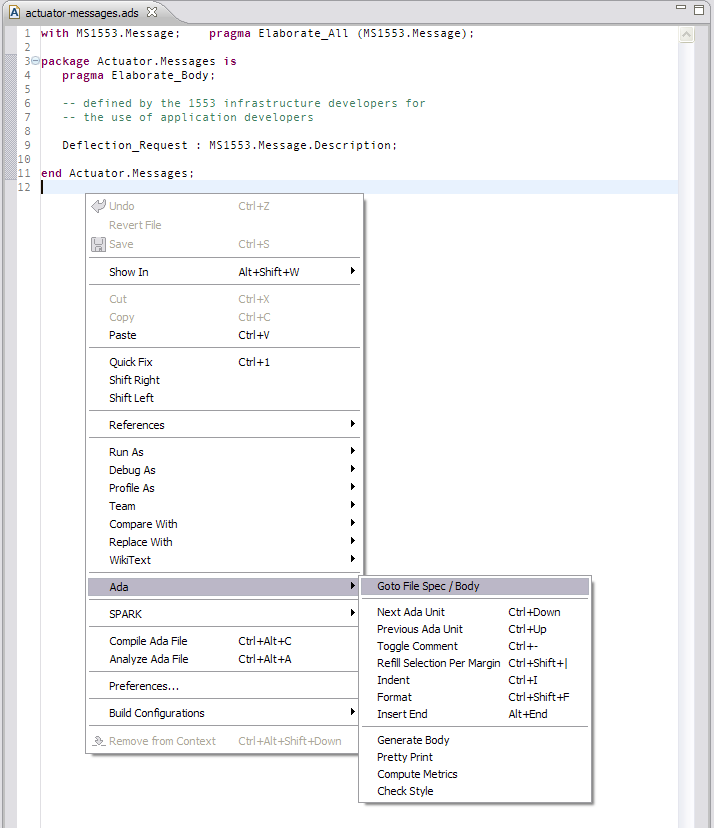Select Check Style
This screenshot has height=828, width=714.
click(475, 791)
